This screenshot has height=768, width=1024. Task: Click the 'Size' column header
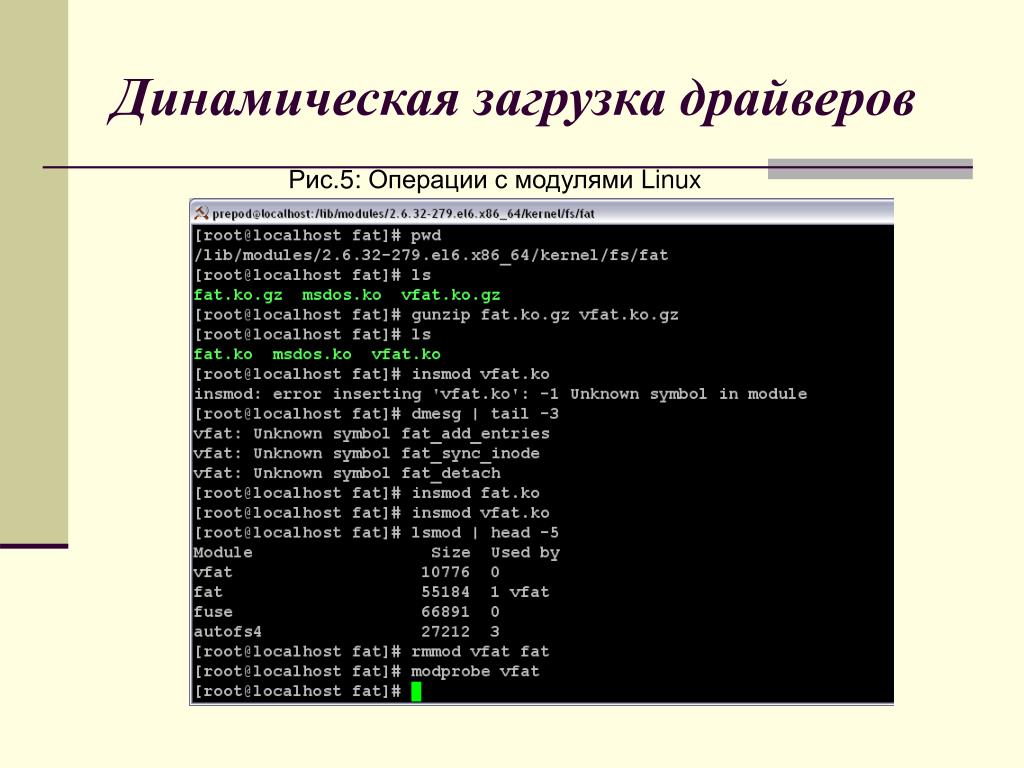click(451, 552)
